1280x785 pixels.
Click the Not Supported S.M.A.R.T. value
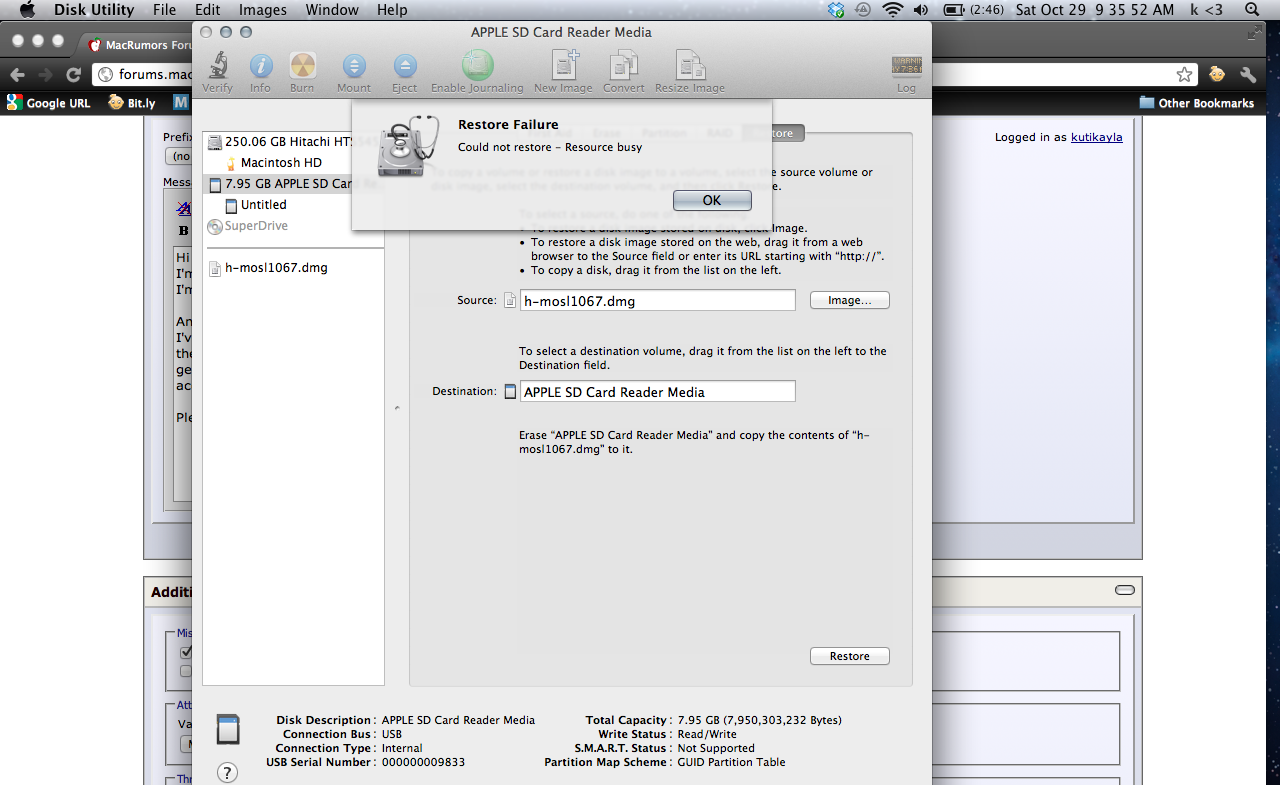716,748
